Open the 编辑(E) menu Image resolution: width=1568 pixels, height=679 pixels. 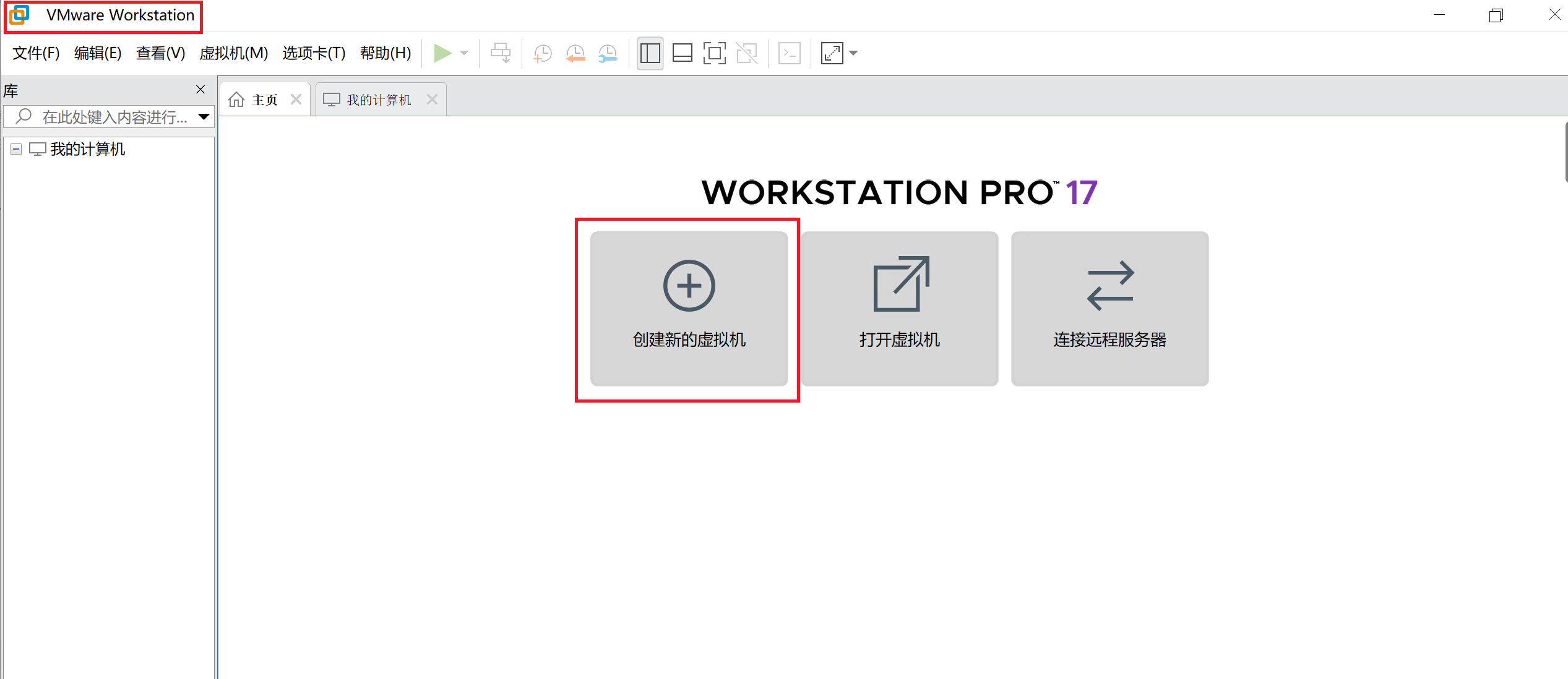(x=98, y=53)
